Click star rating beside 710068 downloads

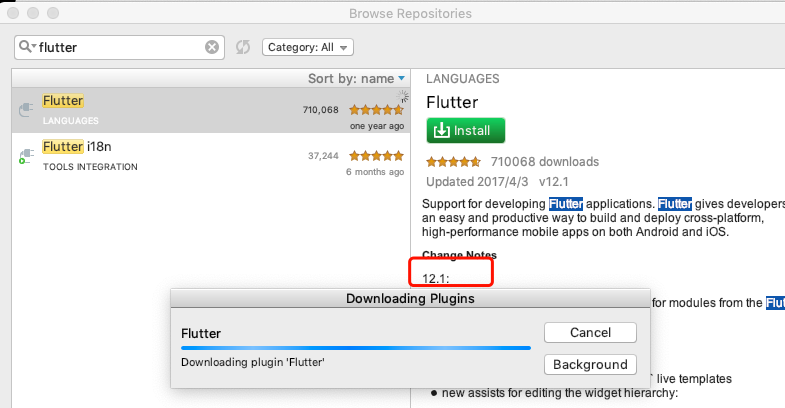453,162
